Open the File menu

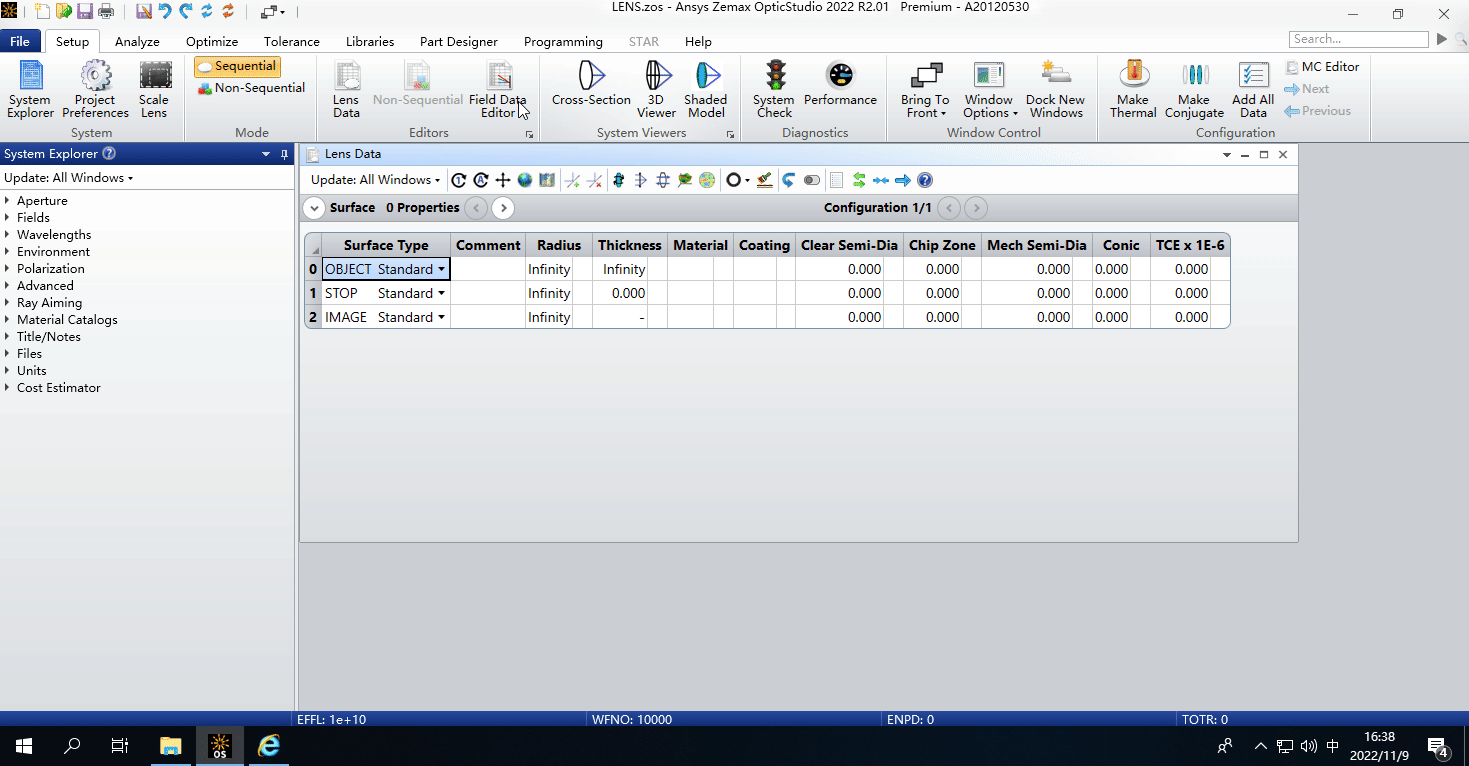(20, 41)
